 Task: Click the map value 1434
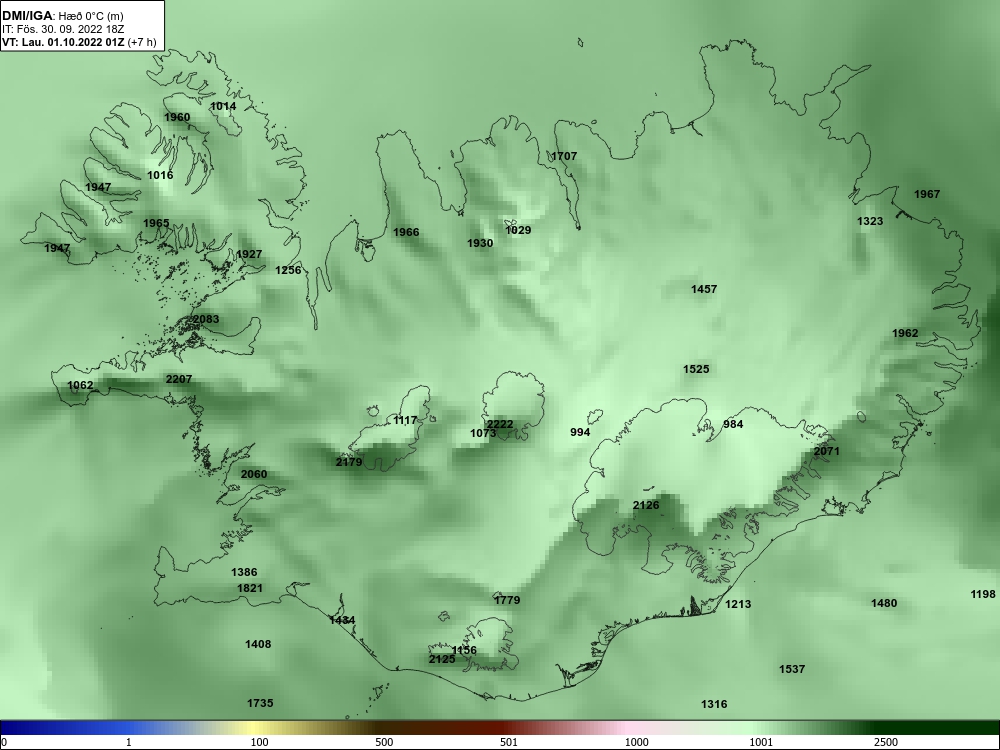(x=342, y=621)
